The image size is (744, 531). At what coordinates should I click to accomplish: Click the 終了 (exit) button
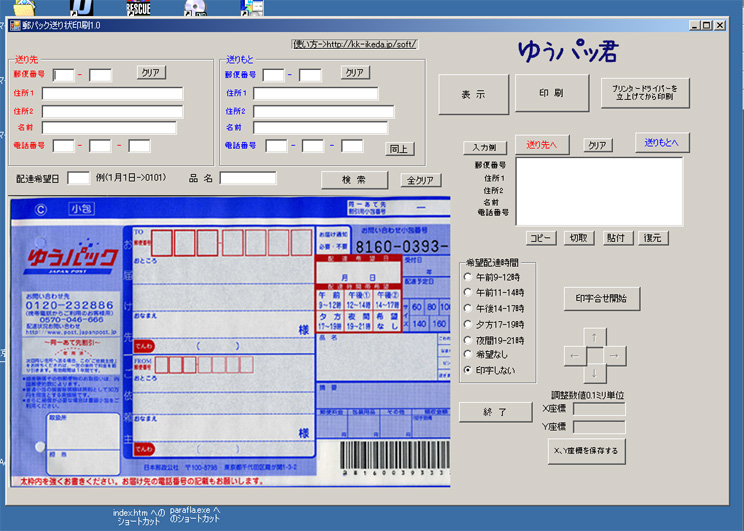pos(495,412)
